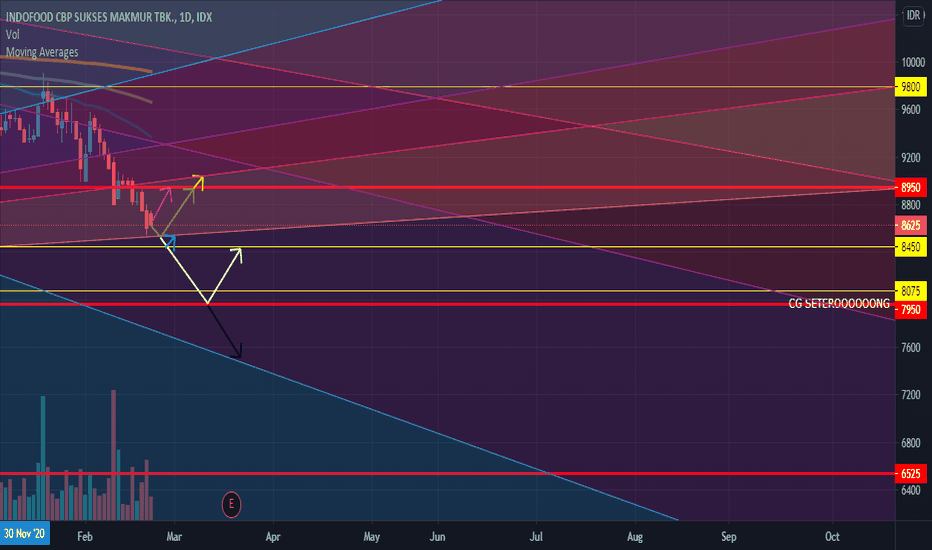The height and width of the screenshot is (550, 932).
Task: Select the 9800 yellow price label
Action: coord(911,87)
